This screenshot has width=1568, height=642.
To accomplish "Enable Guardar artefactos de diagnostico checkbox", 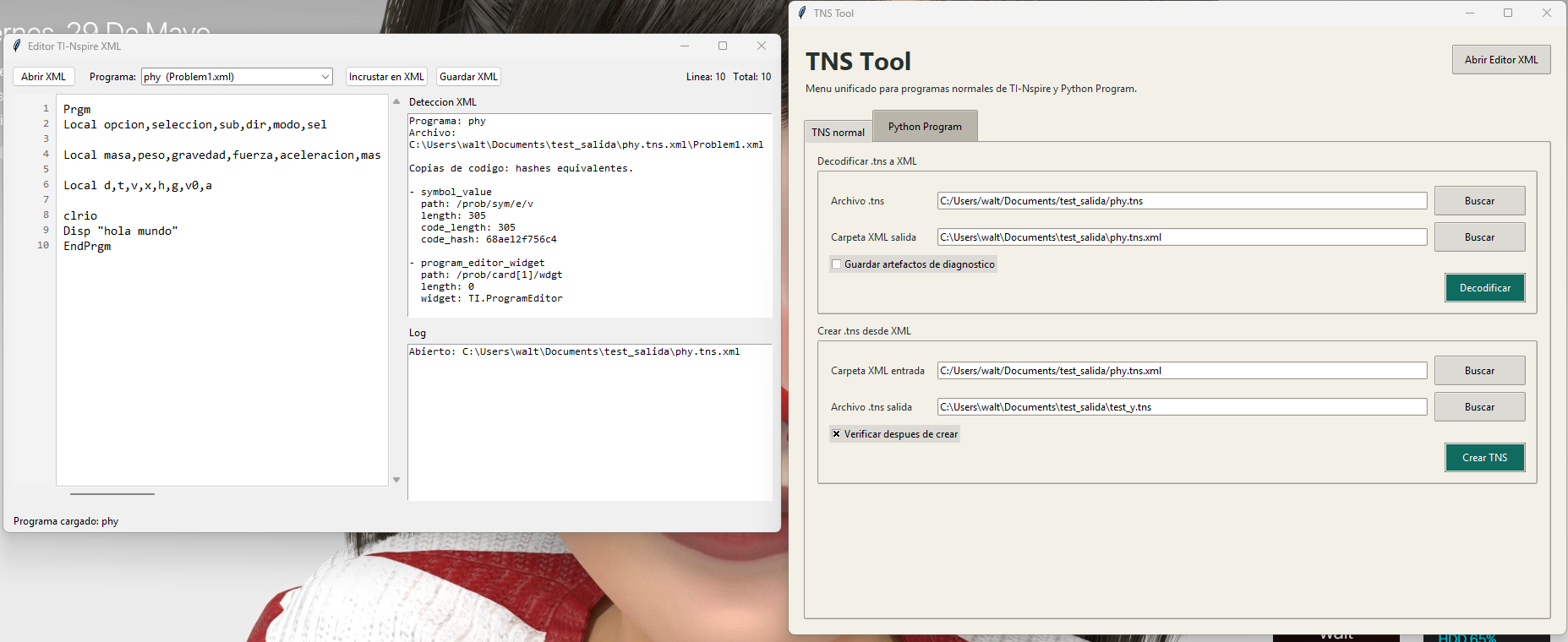I will 837,264.
